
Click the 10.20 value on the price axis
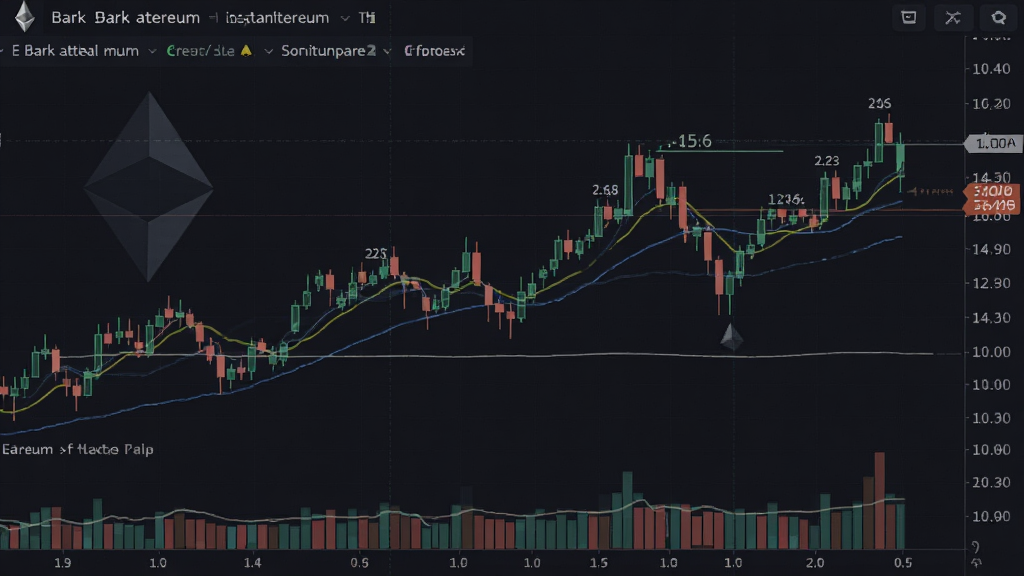tap(991, 104)
